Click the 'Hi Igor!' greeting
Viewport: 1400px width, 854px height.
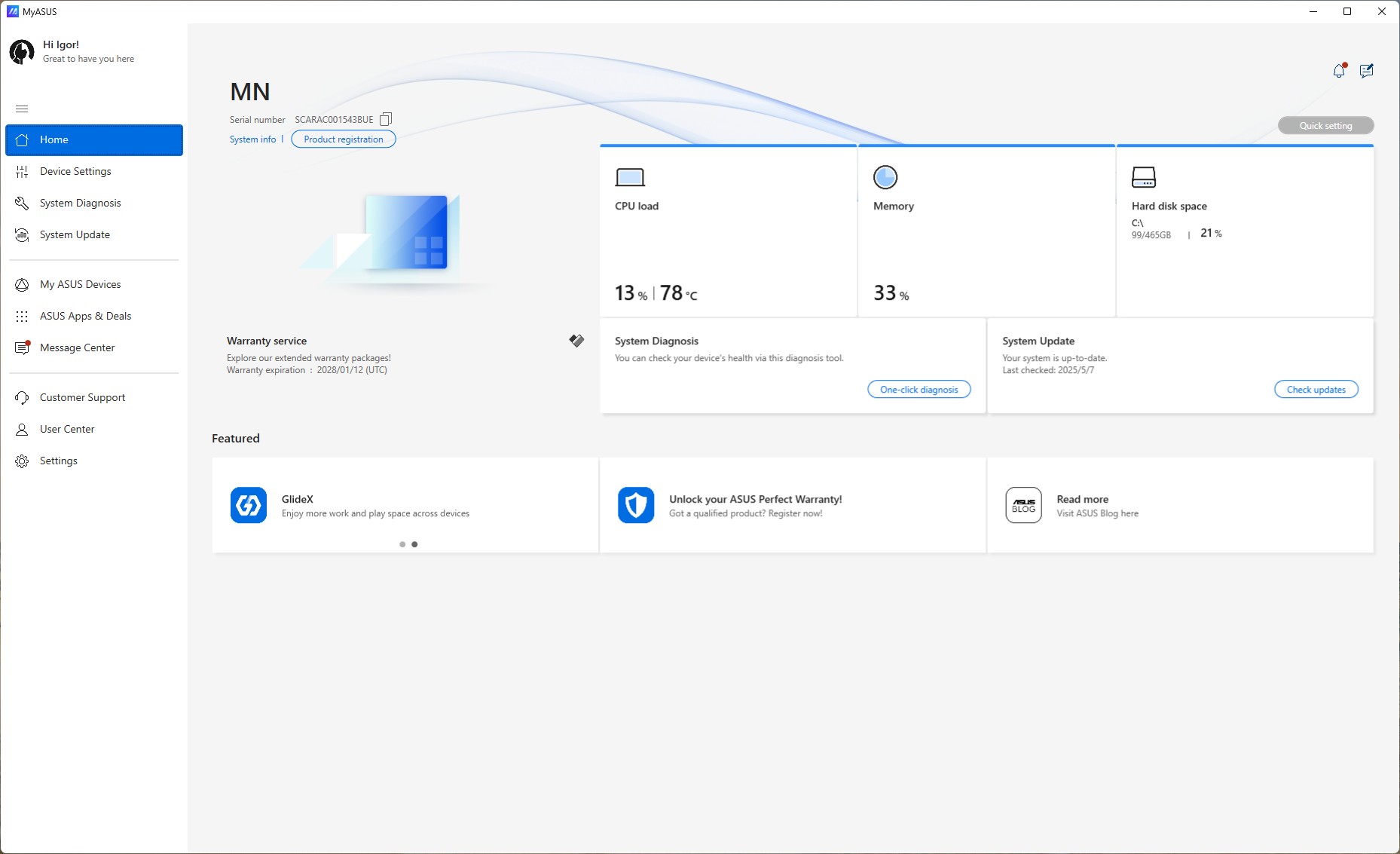61,45
